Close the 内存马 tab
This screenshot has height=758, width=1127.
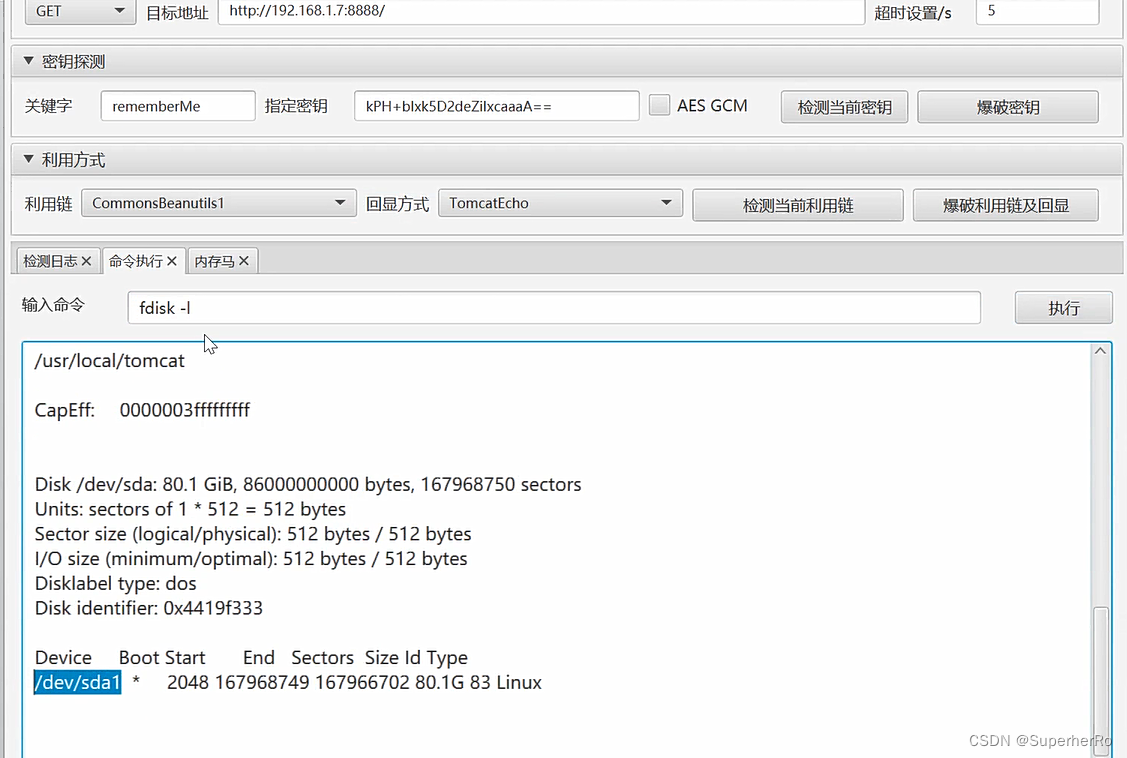pyautogui.click(x=244, y=261)
